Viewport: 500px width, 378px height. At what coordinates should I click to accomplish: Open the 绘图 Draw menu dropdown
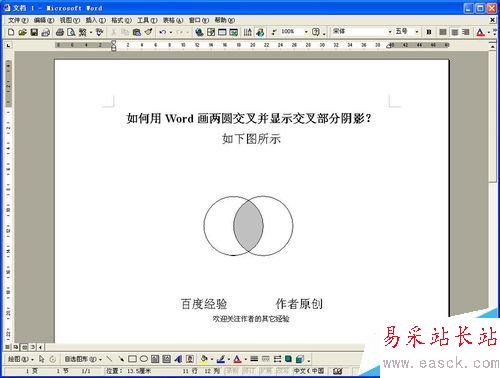tap(21, 359)
